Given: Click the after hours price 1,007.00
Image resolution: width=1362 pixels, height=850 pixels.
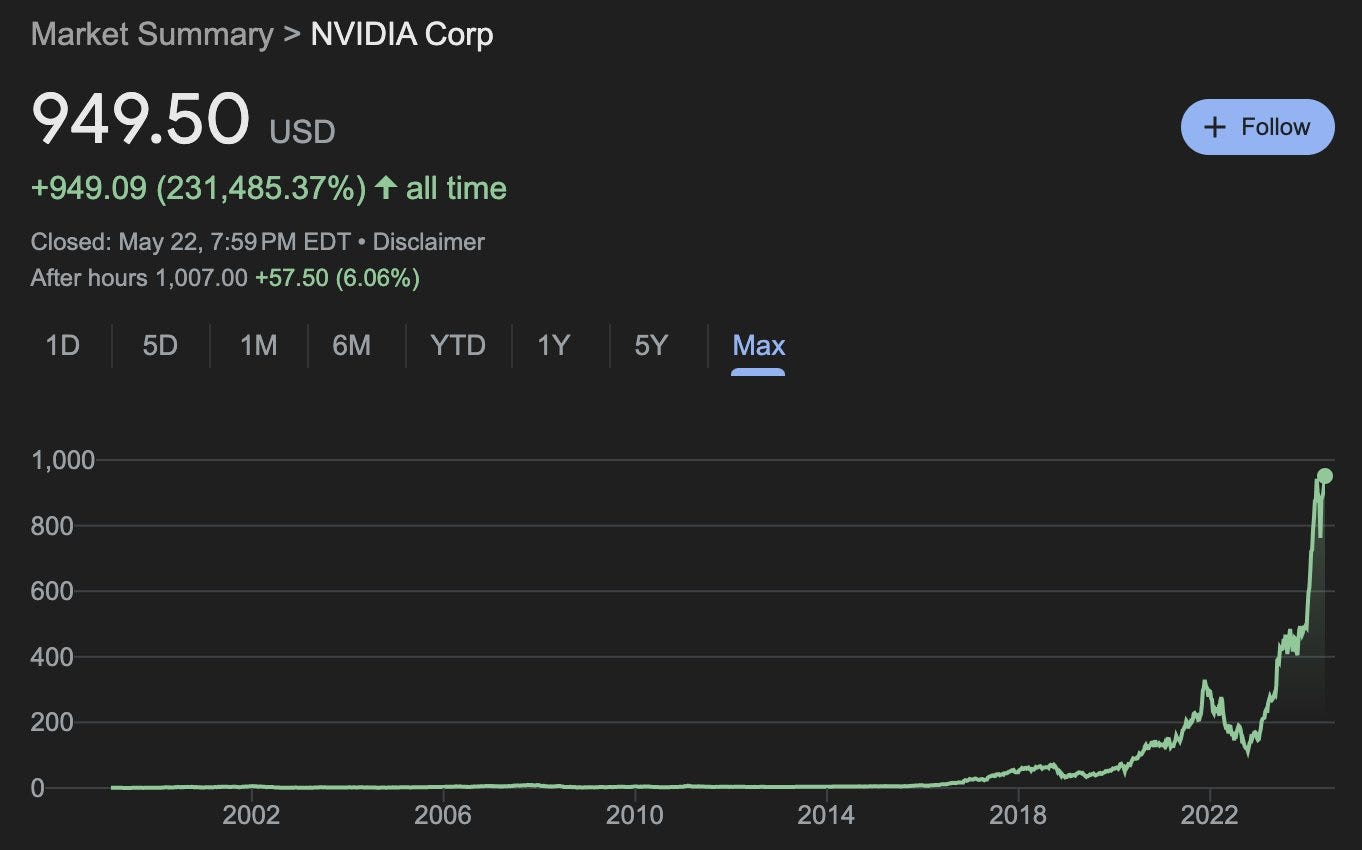Looking at the screenshot, I should 201,278.
